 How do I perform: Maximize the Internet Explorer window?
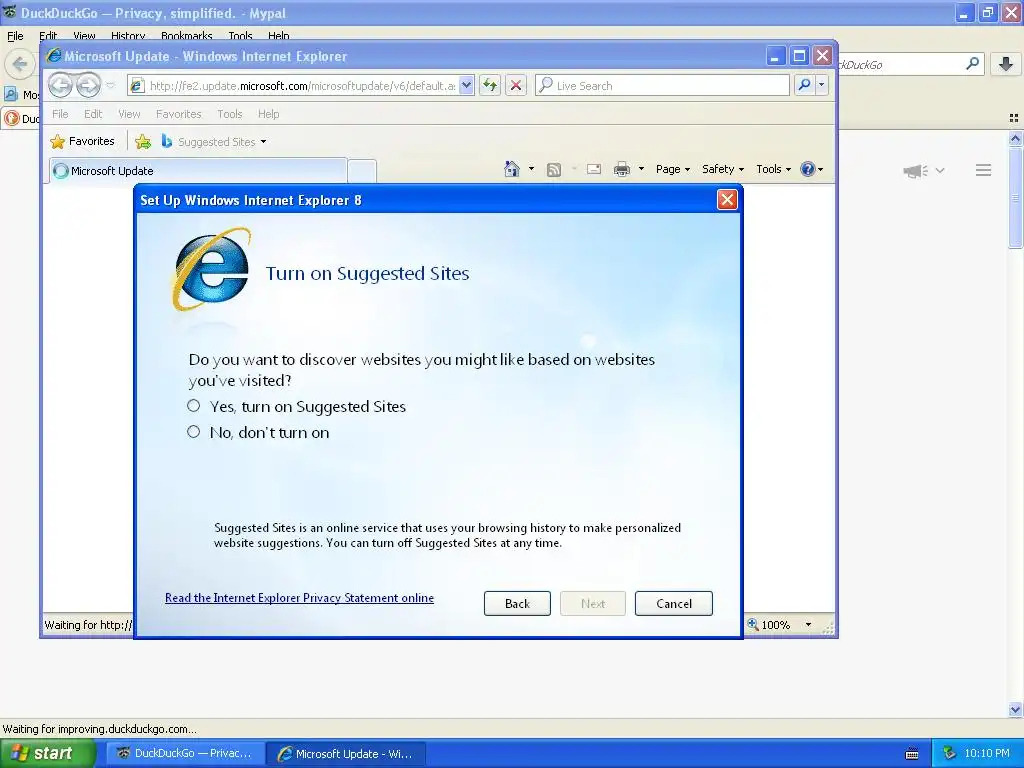point(799,56)
